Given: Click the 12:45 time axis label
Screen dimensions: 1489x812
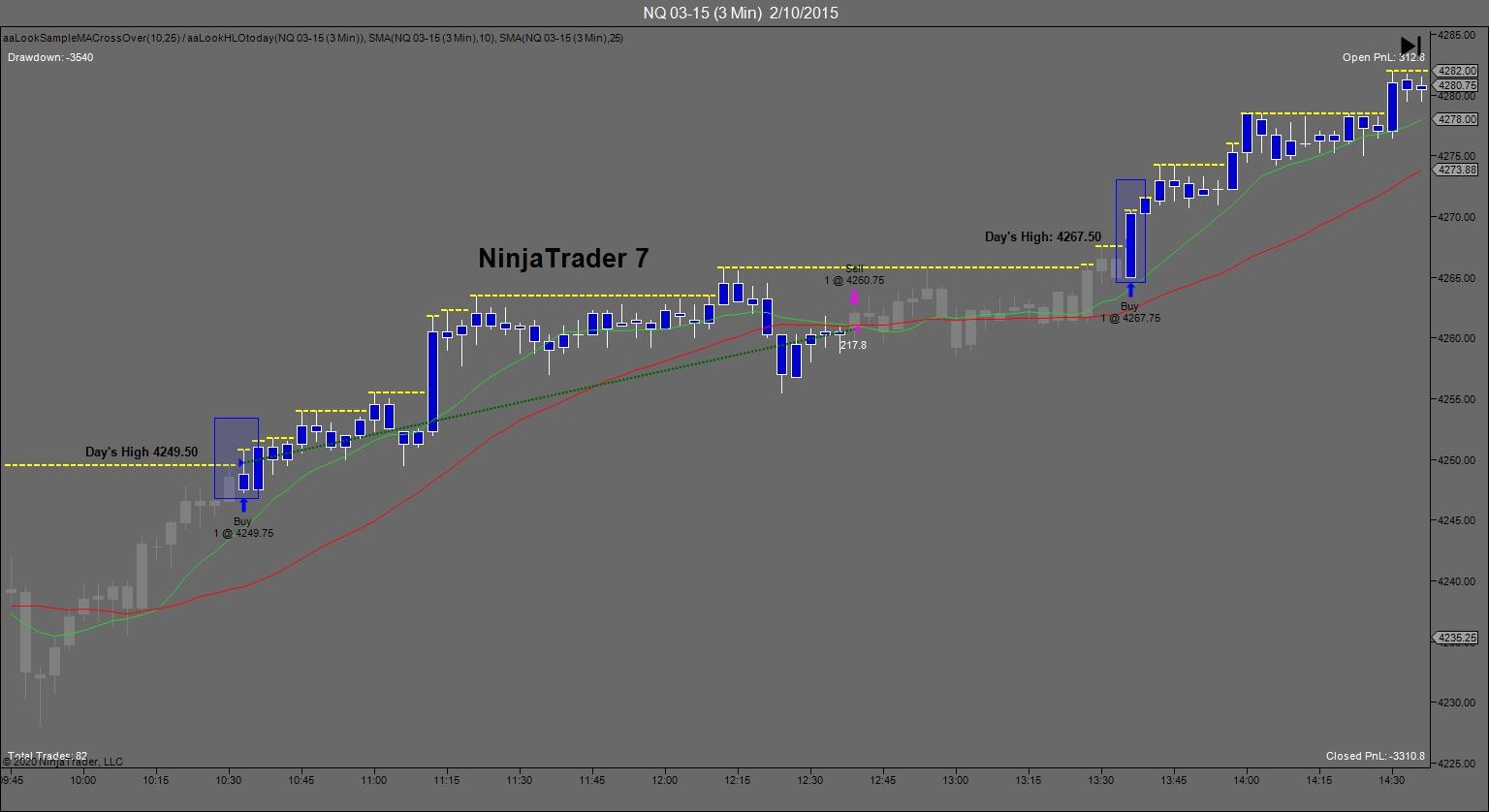Looking at the screenshot, I should [883, 780].
